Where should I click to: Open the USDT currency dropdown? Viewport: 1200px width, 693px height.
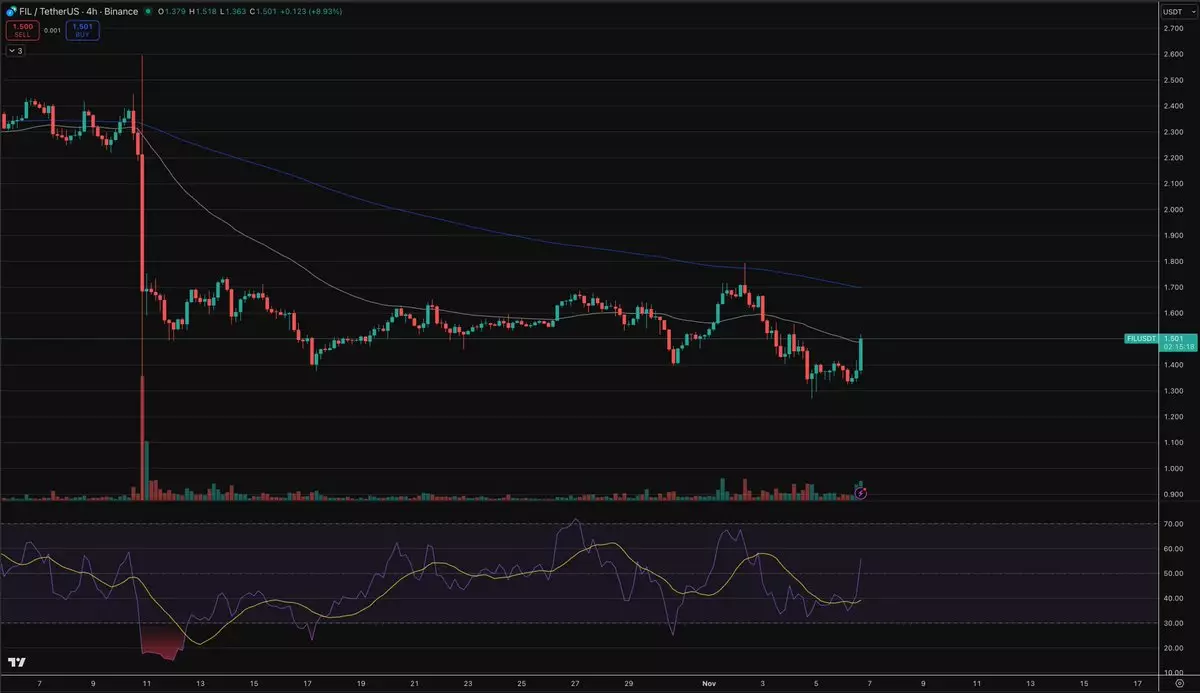point(1173,11)
